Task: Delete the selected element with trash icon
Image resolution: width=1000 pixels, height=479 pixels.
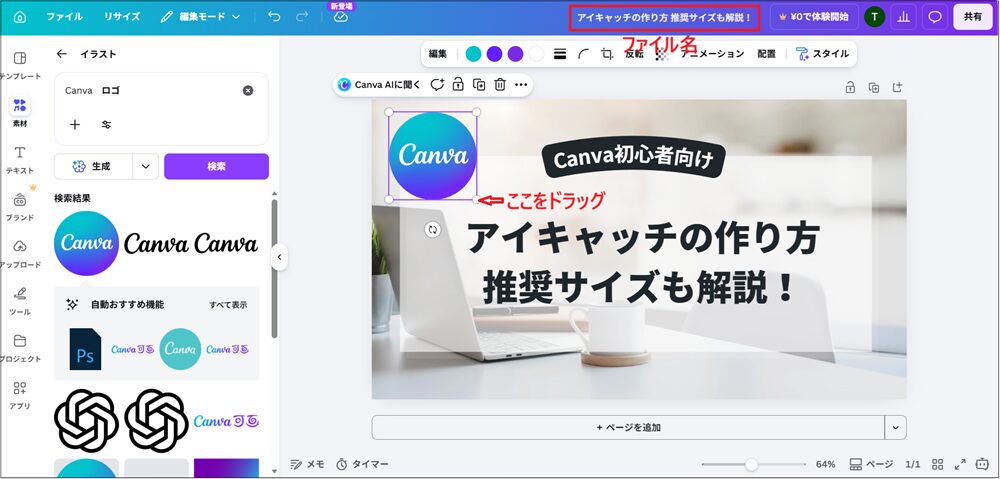Action: [500, 84]
